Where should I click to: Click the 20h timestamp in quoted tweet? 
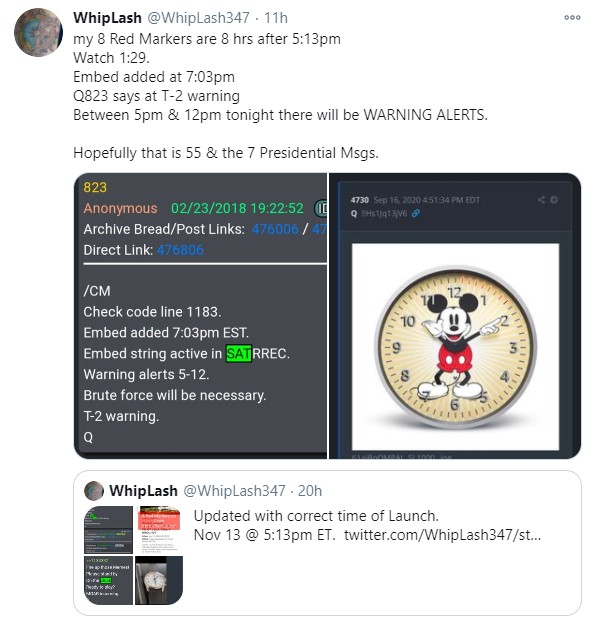click(x=310, y=491)
